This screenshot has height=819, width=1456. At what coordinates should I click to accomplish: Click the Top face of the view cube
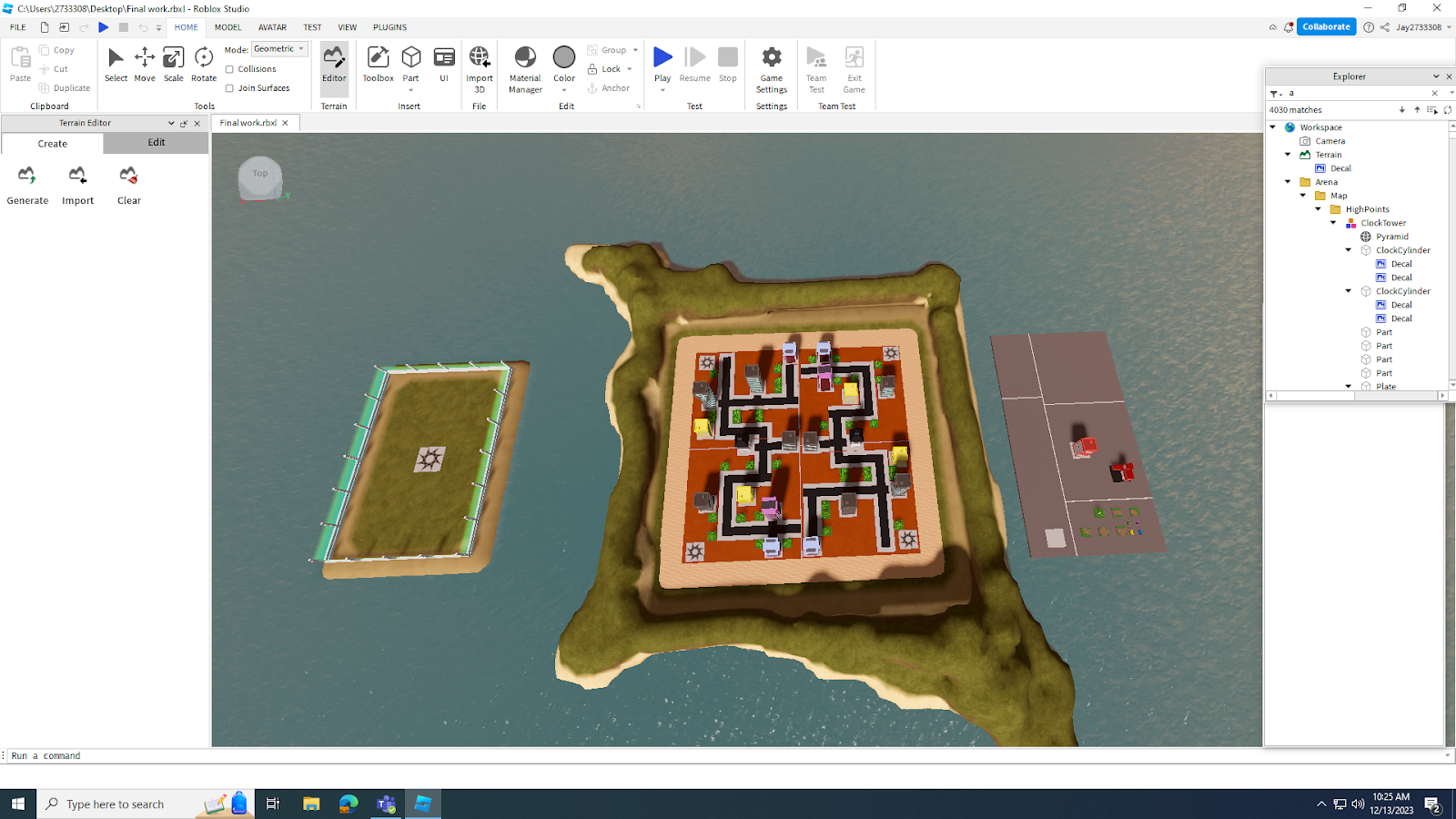pos(260,174)
